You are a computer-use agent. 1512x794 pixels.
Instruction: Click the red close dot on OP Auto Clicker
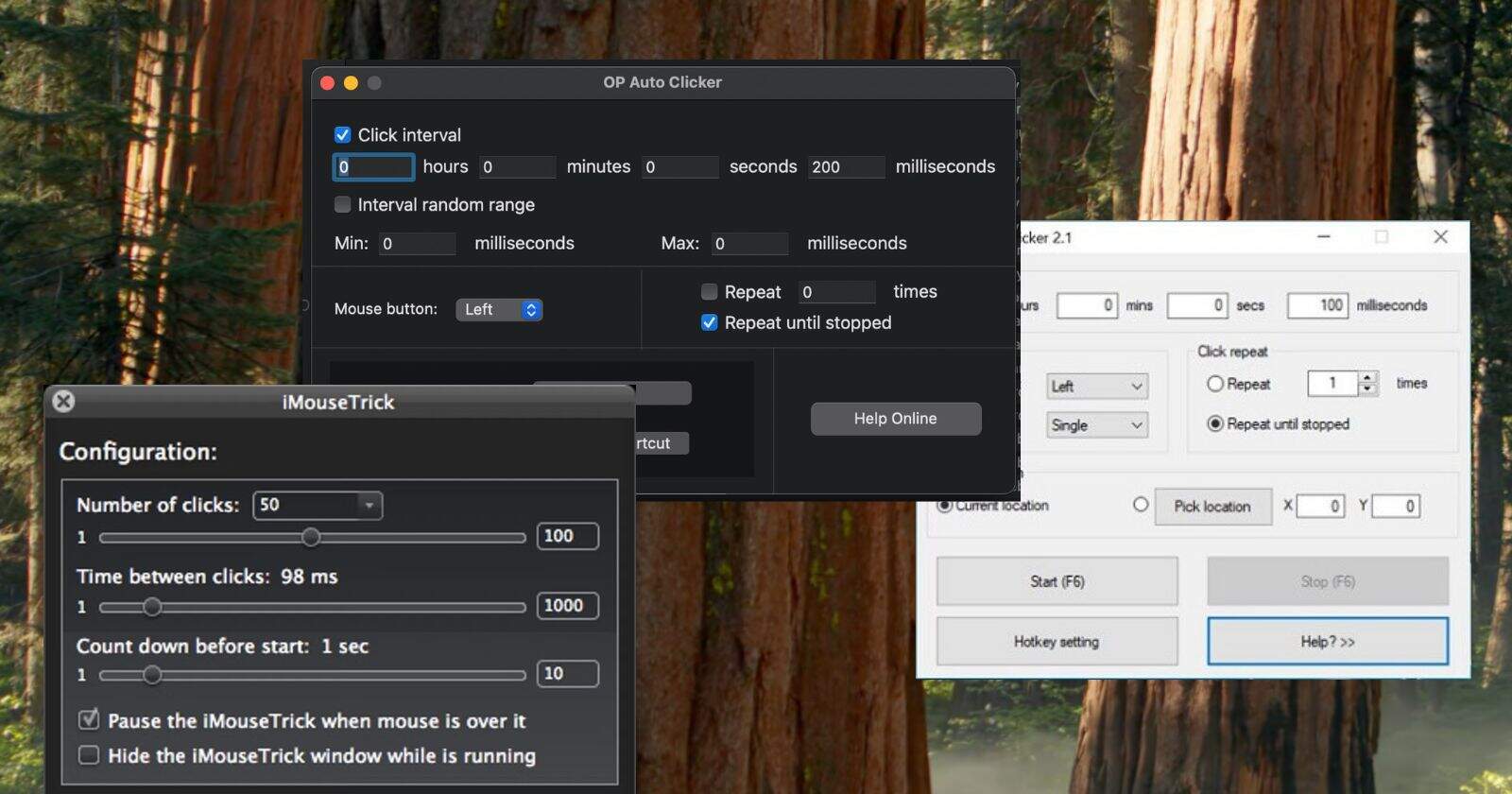pyautogui.click(x=328, y=83)
